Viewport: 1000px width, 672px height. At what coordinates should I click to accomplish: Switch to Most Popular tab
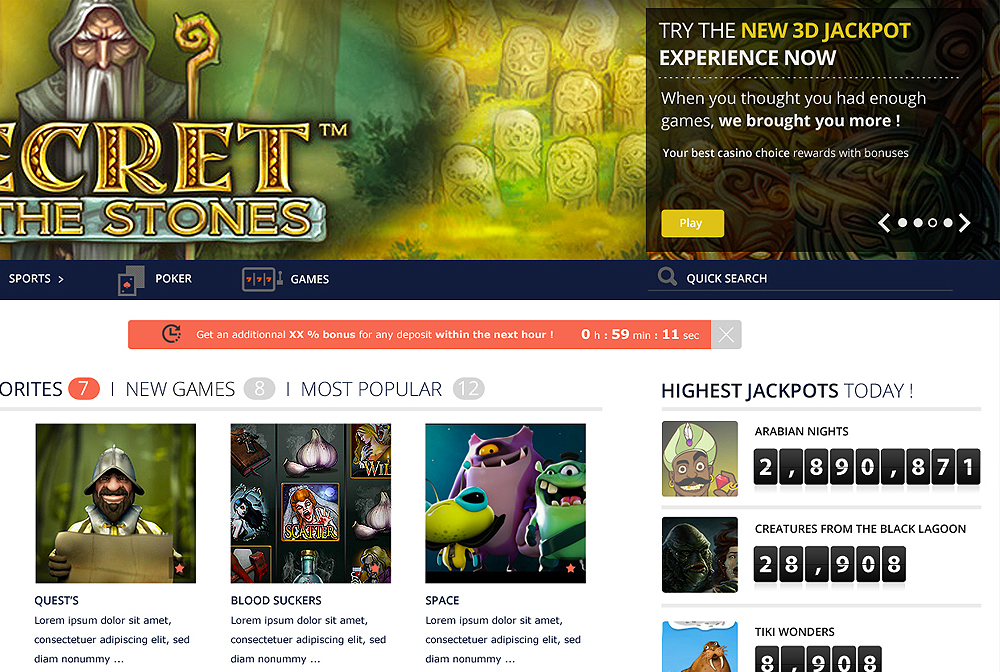pos(371,389)
